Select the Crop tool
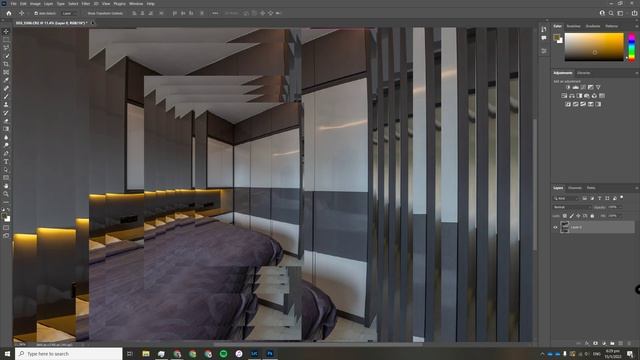 pyautogui.click(x=6, y=64)
